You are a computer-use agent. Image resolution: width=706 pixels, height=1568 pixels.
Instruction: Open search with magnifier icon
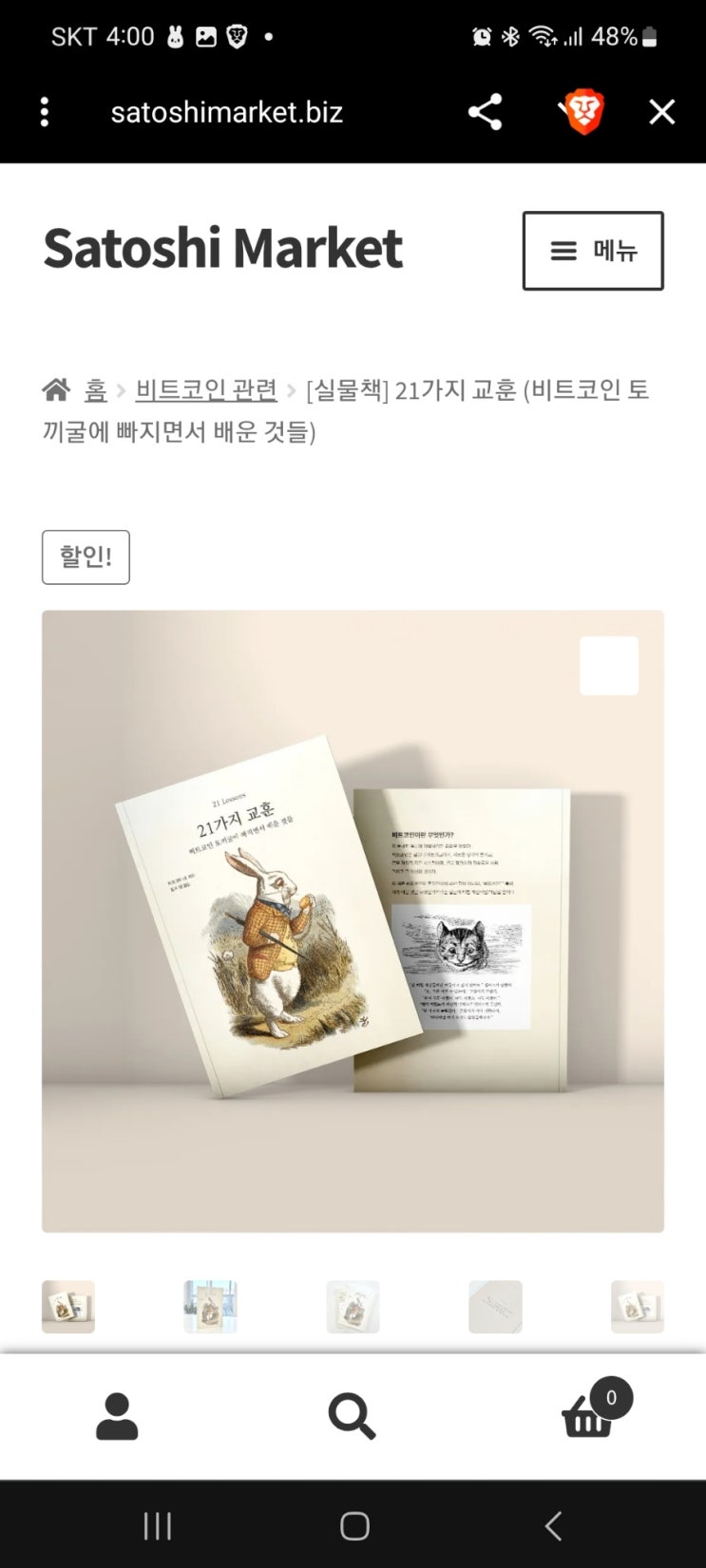(x=352, y=1417)
